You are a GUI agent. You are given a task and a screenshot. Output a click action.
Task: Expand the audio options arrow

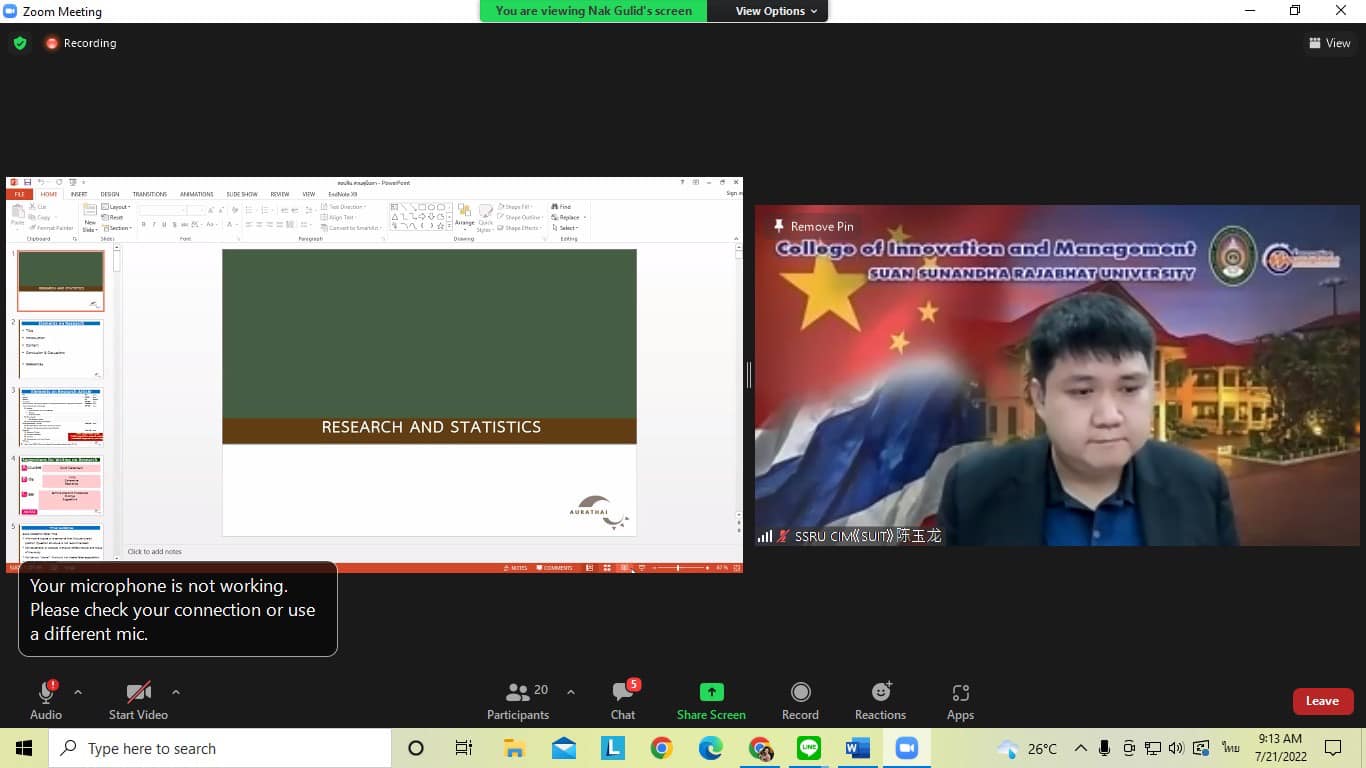click(78, 692)
